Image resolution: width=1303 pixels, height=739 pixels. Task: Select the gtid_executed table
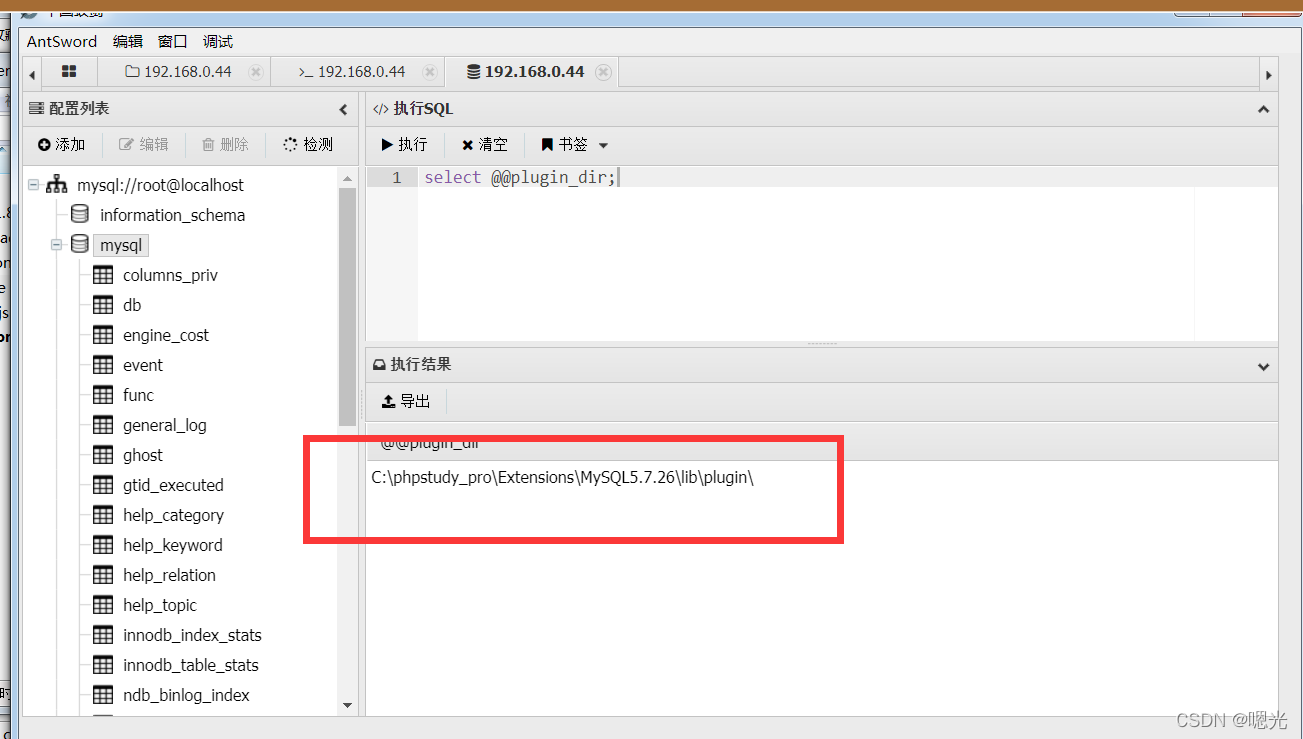173,485
